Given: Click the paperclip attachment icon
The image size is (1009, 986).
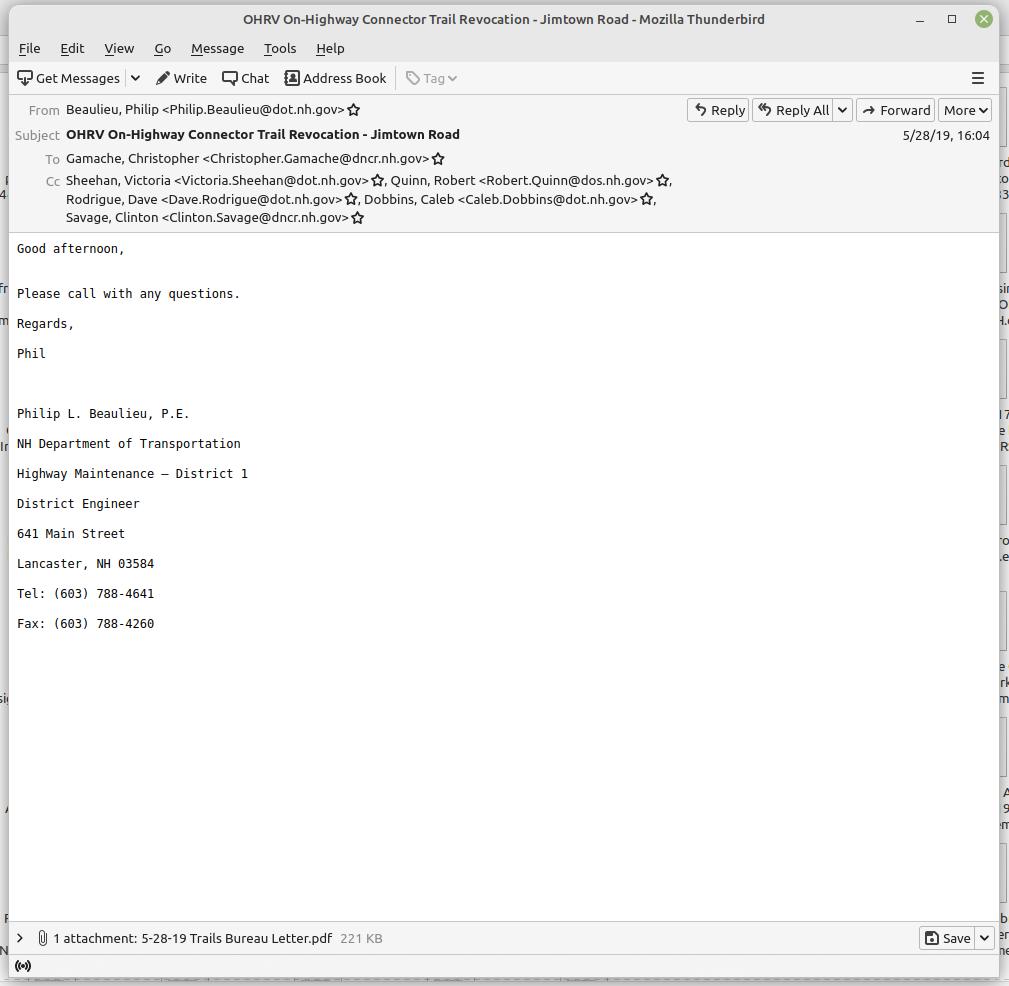Looking at the screenshot, I should pos(43,938).
